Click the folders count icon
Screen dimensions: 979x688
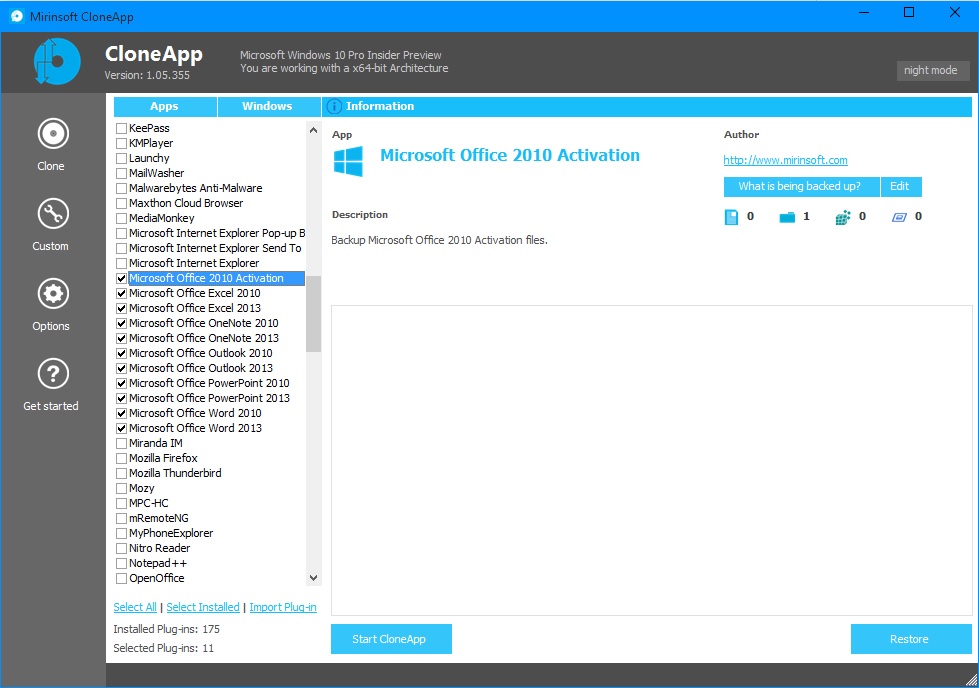[x=787, y=217]
